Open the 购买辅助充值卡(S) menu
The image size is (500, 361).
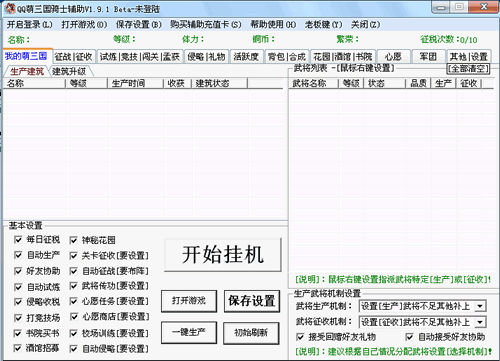coord(206,25)
